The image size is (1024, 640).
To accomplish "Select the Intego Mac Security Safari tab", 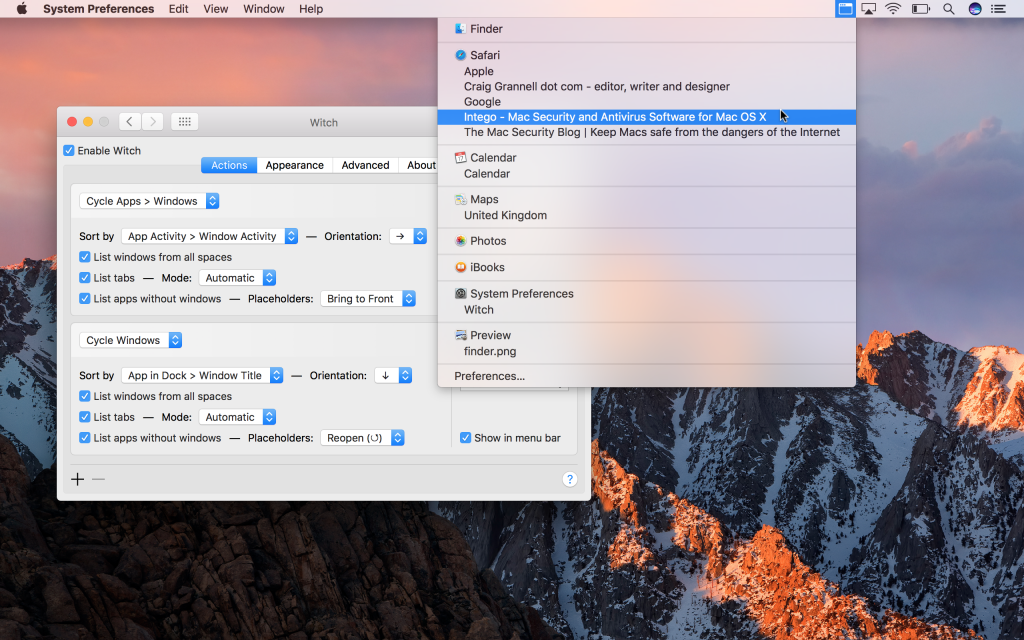I will tap(647, 117).
